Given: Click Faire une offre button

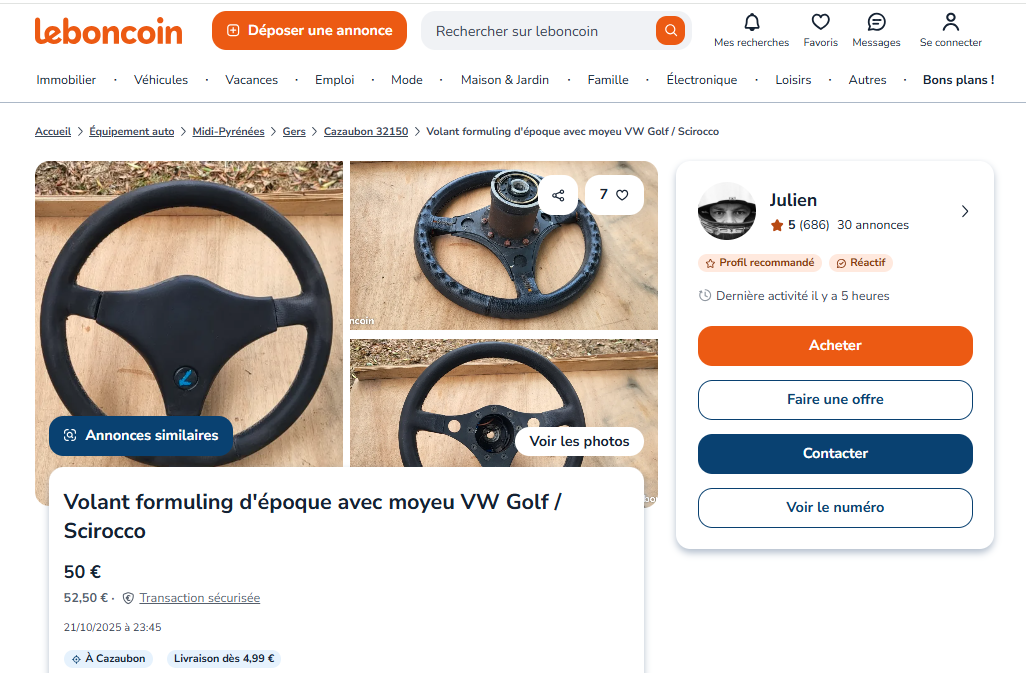Looking at the screenshot, I should tap(835, 399).
